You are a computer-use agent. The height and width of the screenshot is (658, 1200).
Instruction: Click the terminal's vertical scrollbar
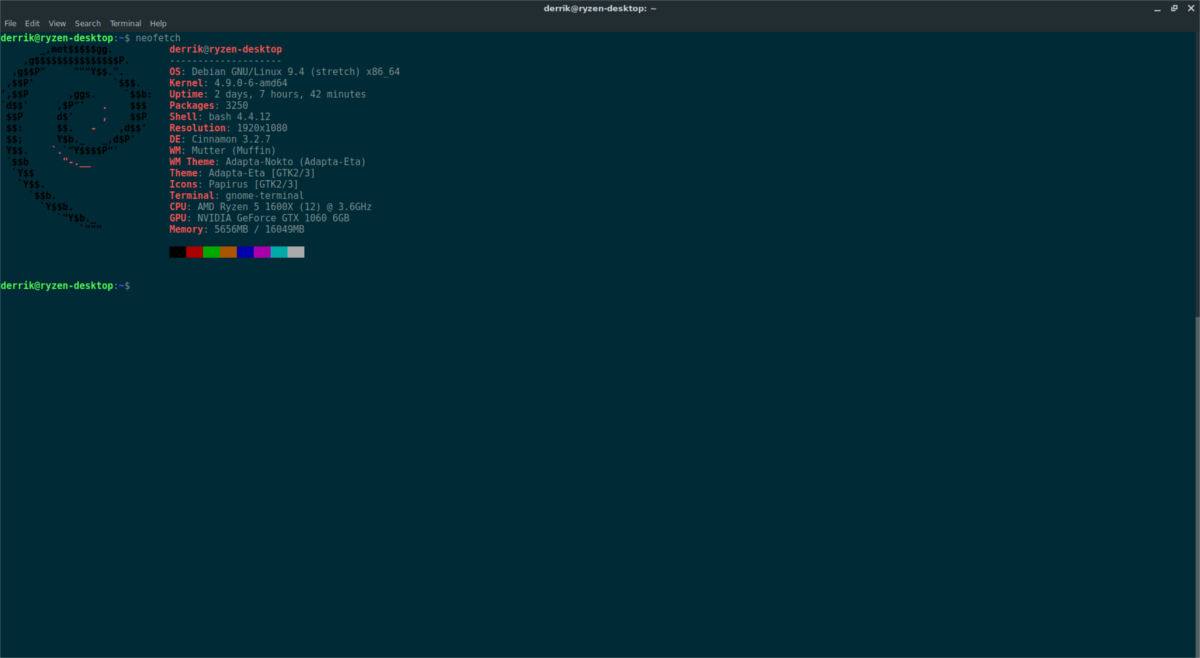[1196, 485]
